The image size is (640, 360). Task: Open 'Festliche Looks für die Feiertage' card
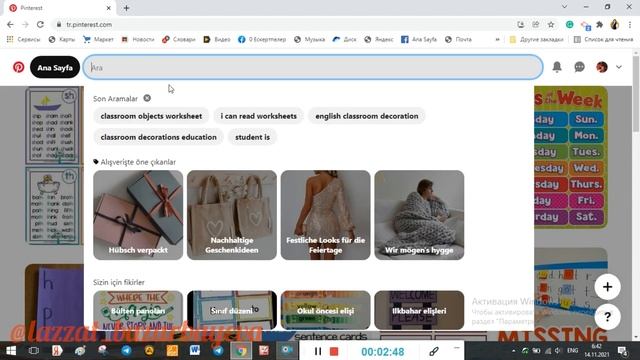tap(325, 215)
